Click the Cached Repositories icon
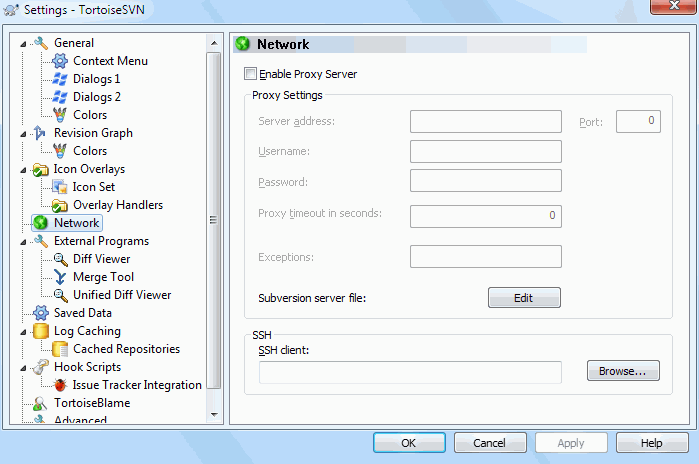This screenshot has width=699, height=464. [x=60, y=349]
